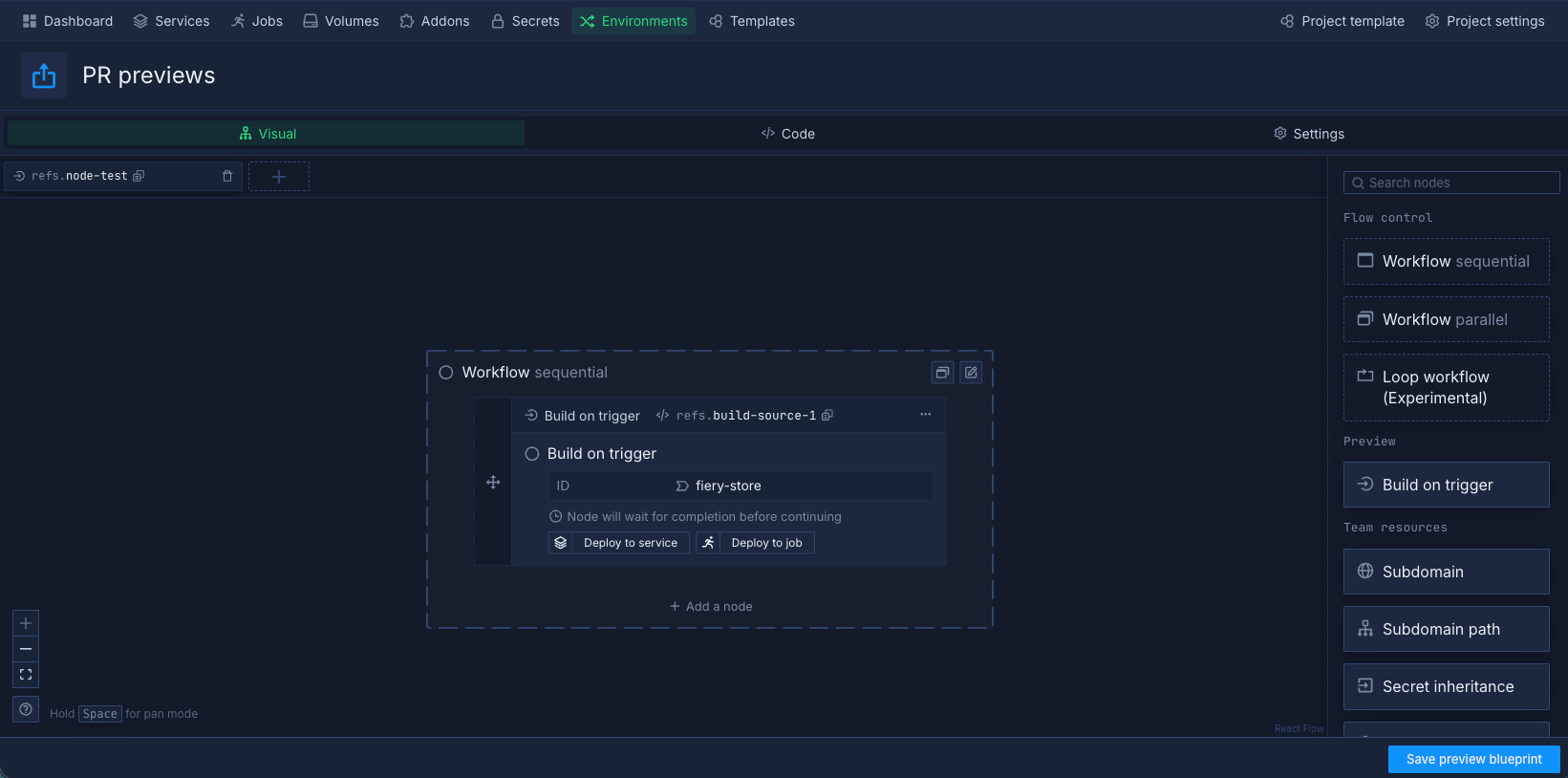The image size is (1568, 778).
Task: Zoom out of the canvas
Action: (26, 649)
